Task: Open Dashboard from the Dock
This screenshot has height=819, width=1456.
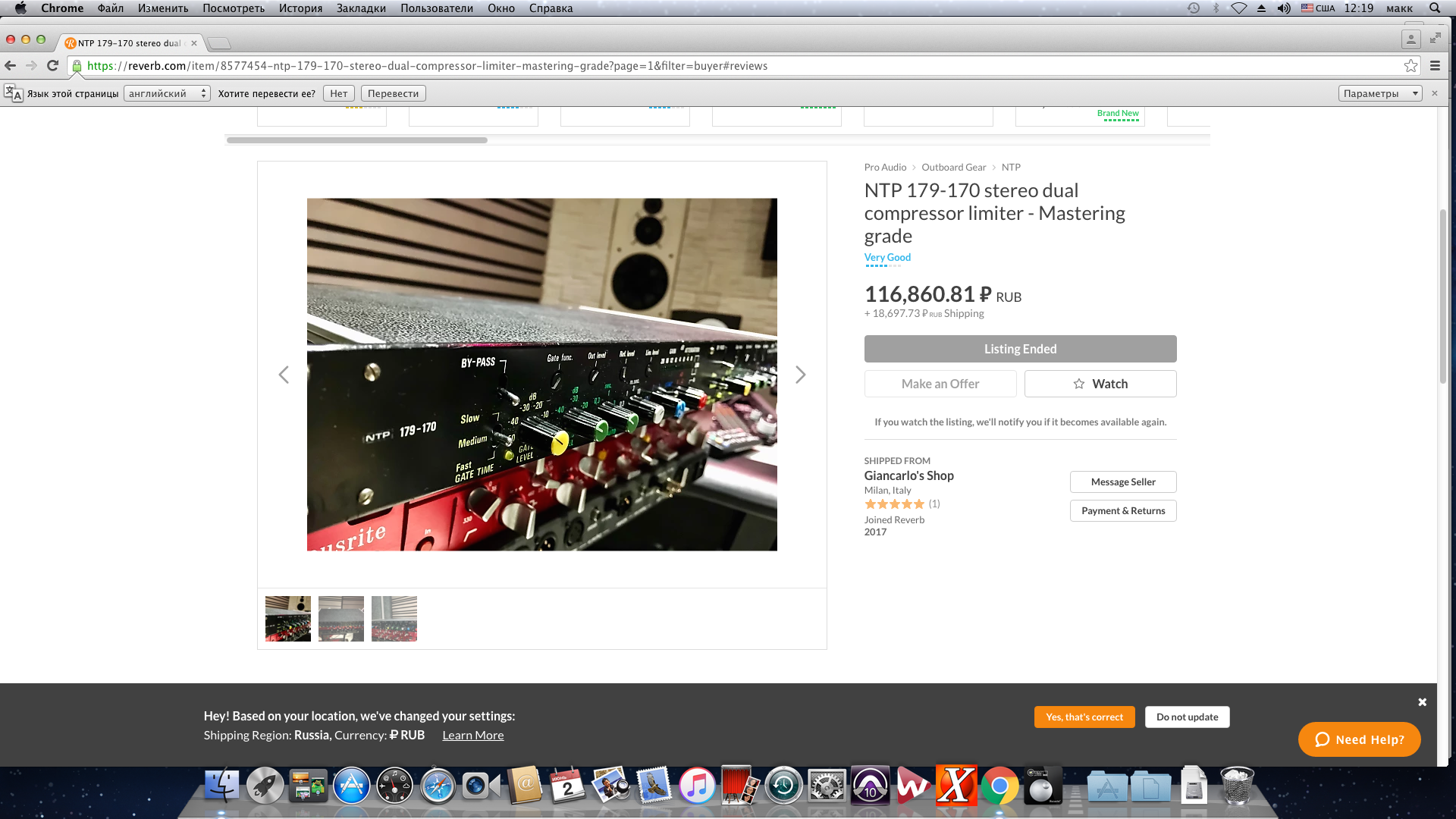Action: [x=394, y=786]
